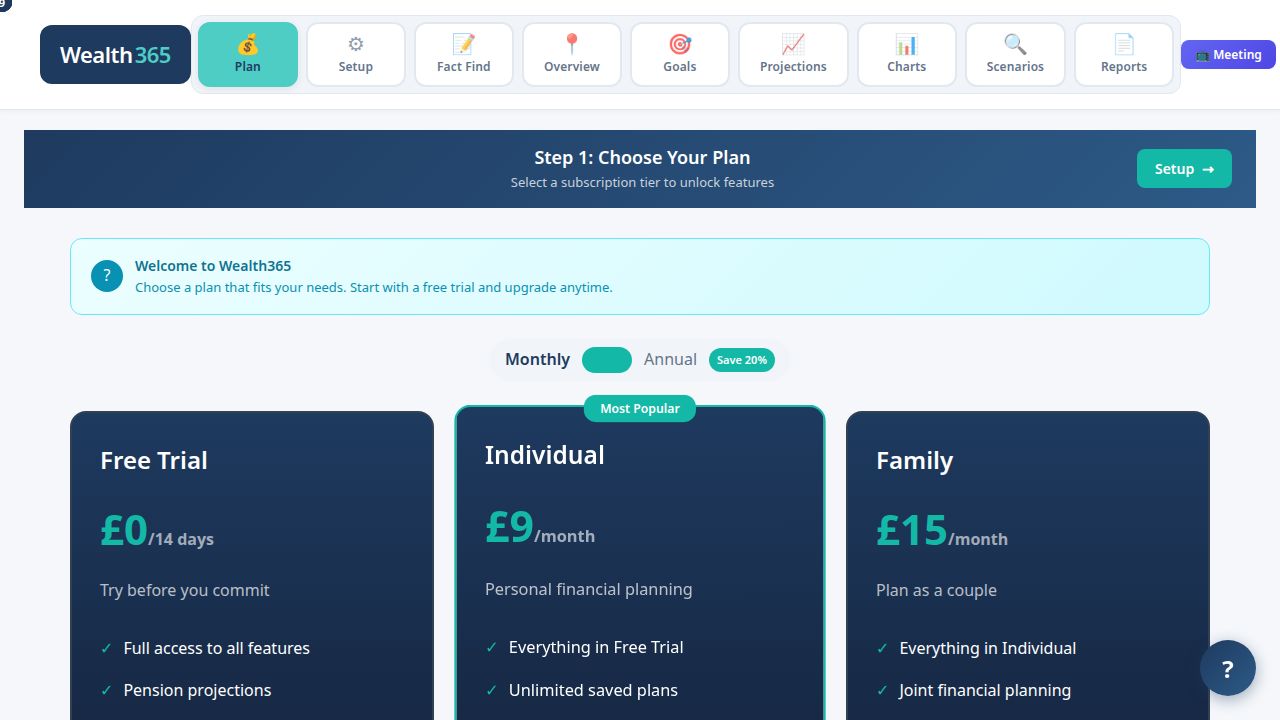Open the Overview pin icon
1280x720 pixels.
[571, 44]
